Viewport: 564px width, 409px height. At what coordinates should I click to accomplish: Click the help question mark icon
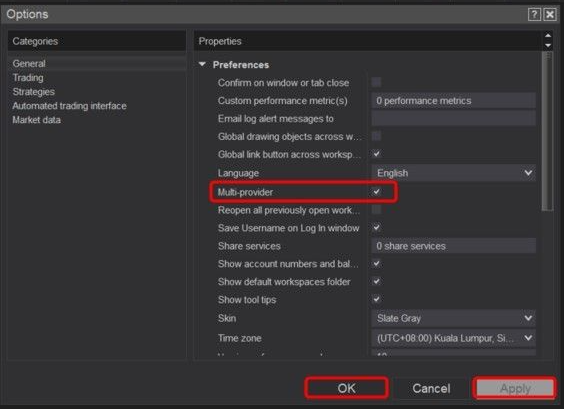534,14
